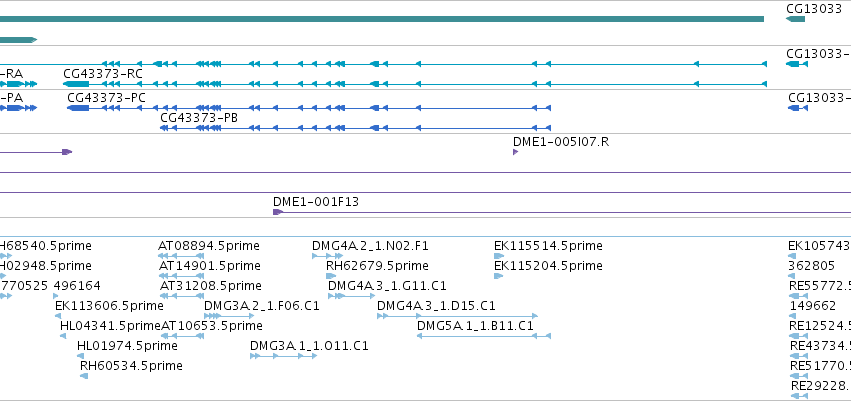Click the 496164 feature label
Image resolution: width=851 pixels, height=401 pixels.
pyautogui.click(x=77, y=285)
